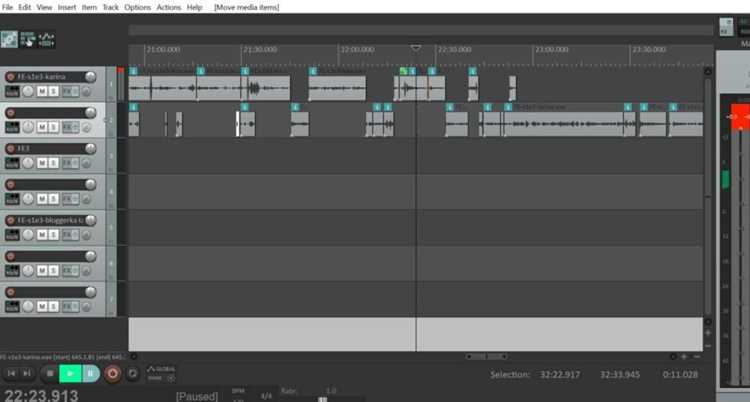Screen dimensions: 750x402
Task: Solo the unnamed track above FE3
Action: pos(54,127)
